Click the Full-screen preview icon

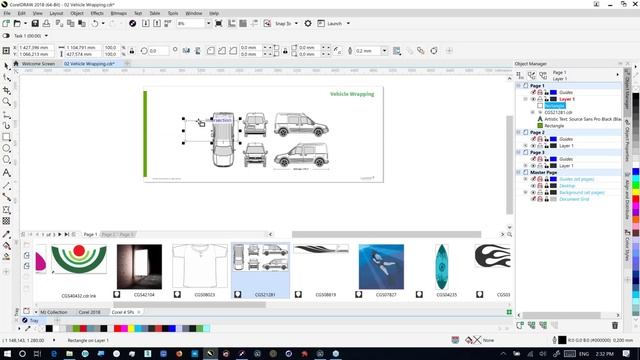point(219,24)
